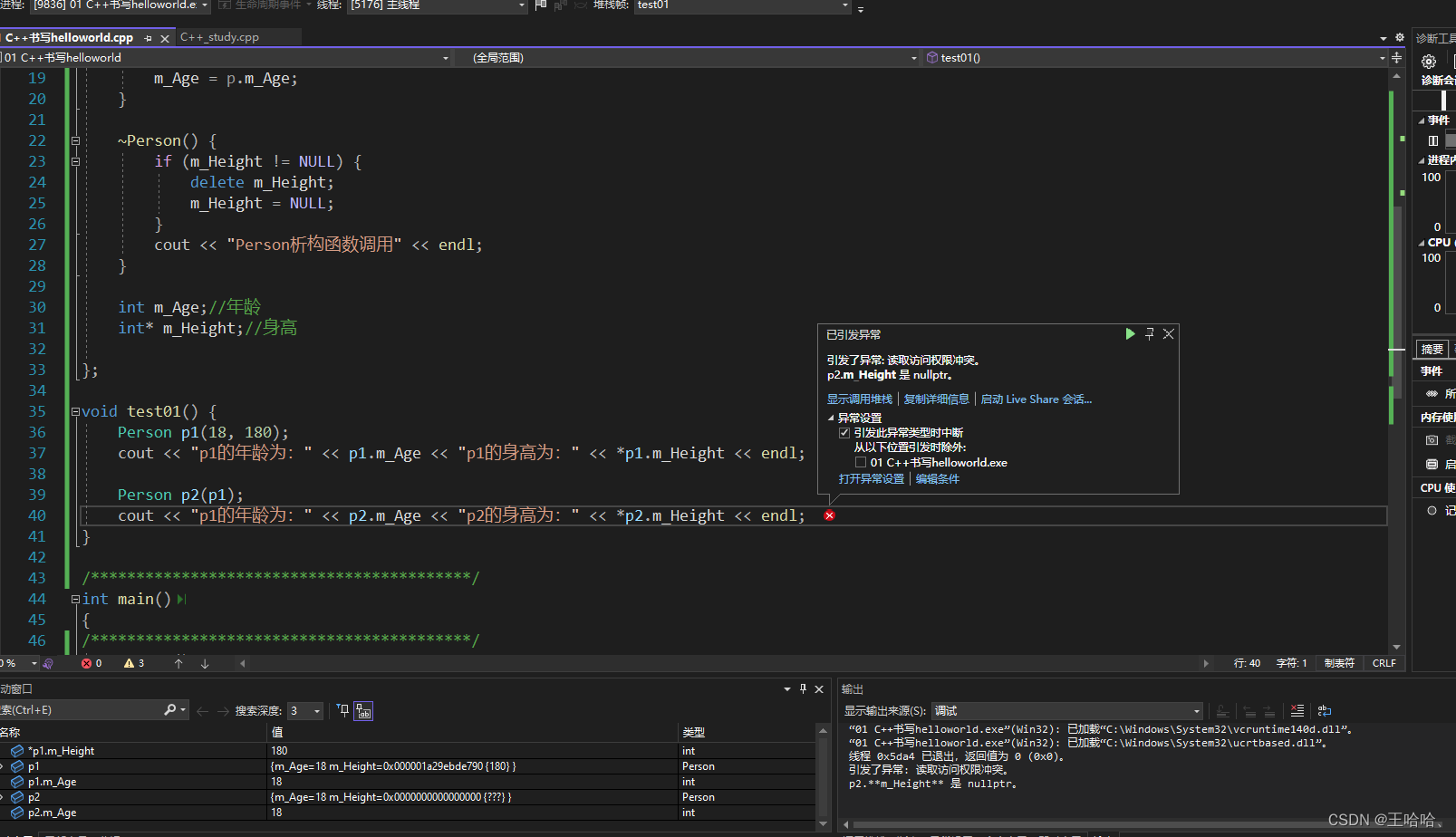Click the 启动 Live Share 会话 link

tap(1036, 399)
